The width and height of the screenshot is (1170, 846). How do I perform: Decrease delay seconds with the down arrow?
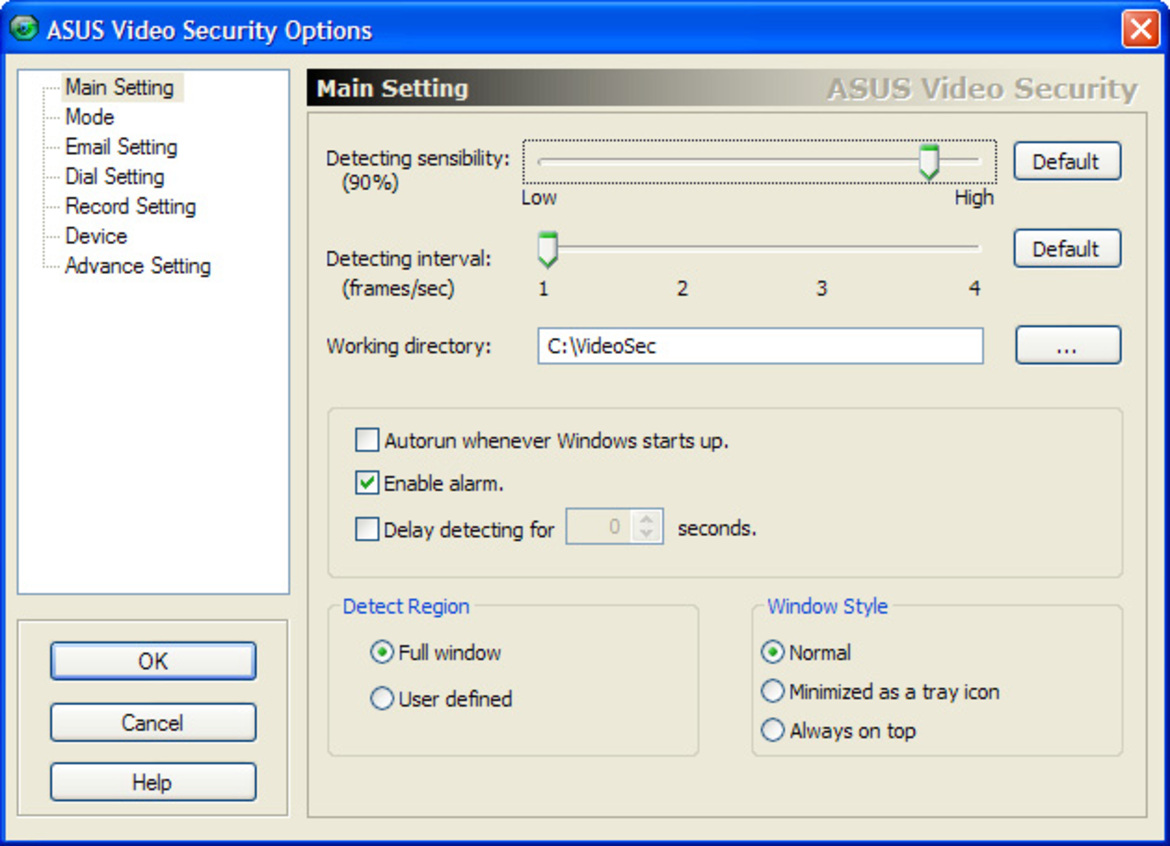click(x=647, y=535)
